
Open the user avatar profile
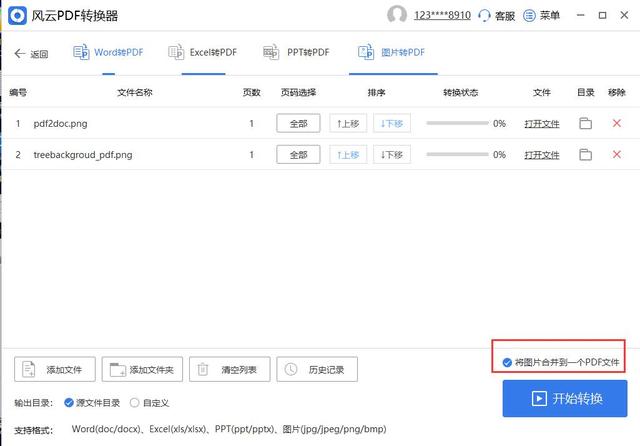(x=397, y=15)
